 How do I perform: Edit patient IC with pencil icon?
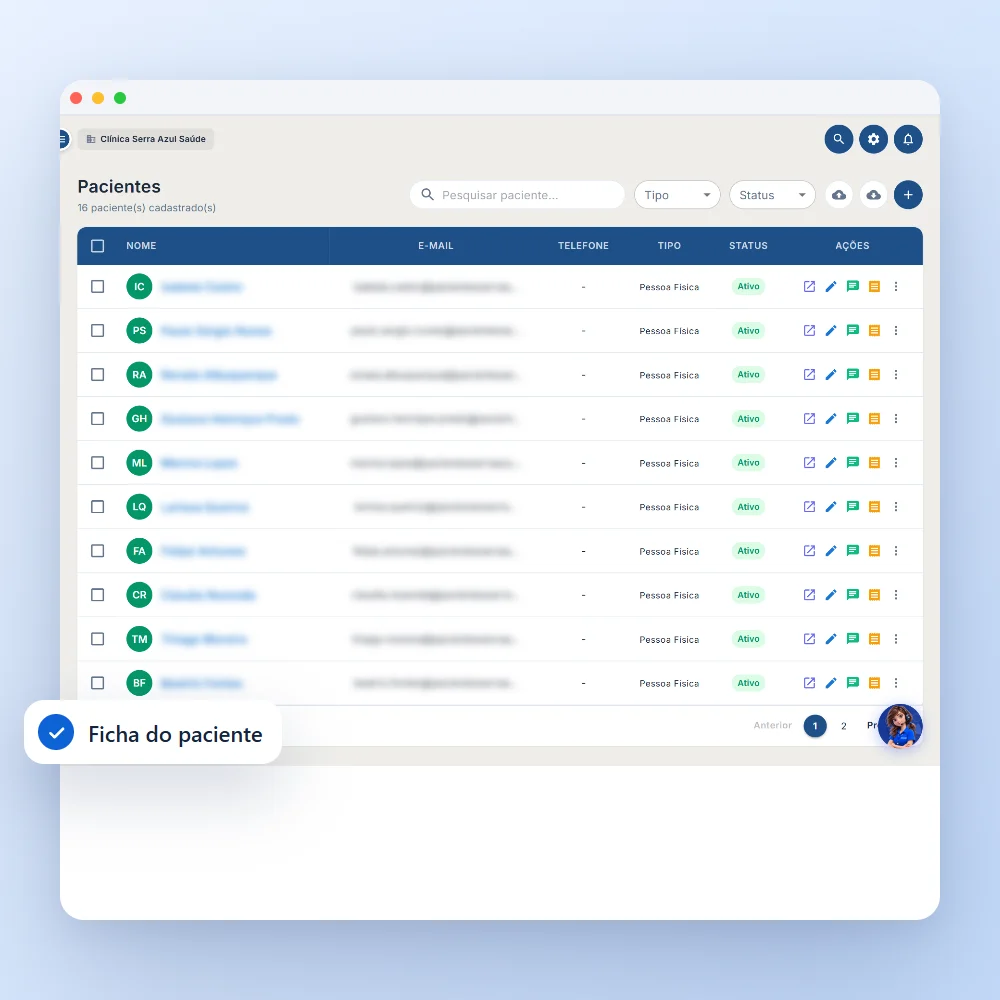coord(831,287)
